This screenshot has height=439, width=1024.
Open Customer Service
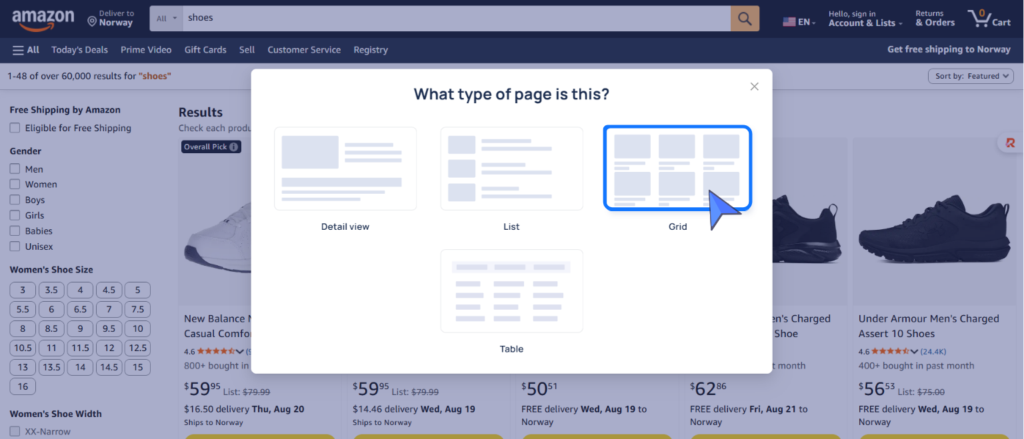(x=304, y=50)
